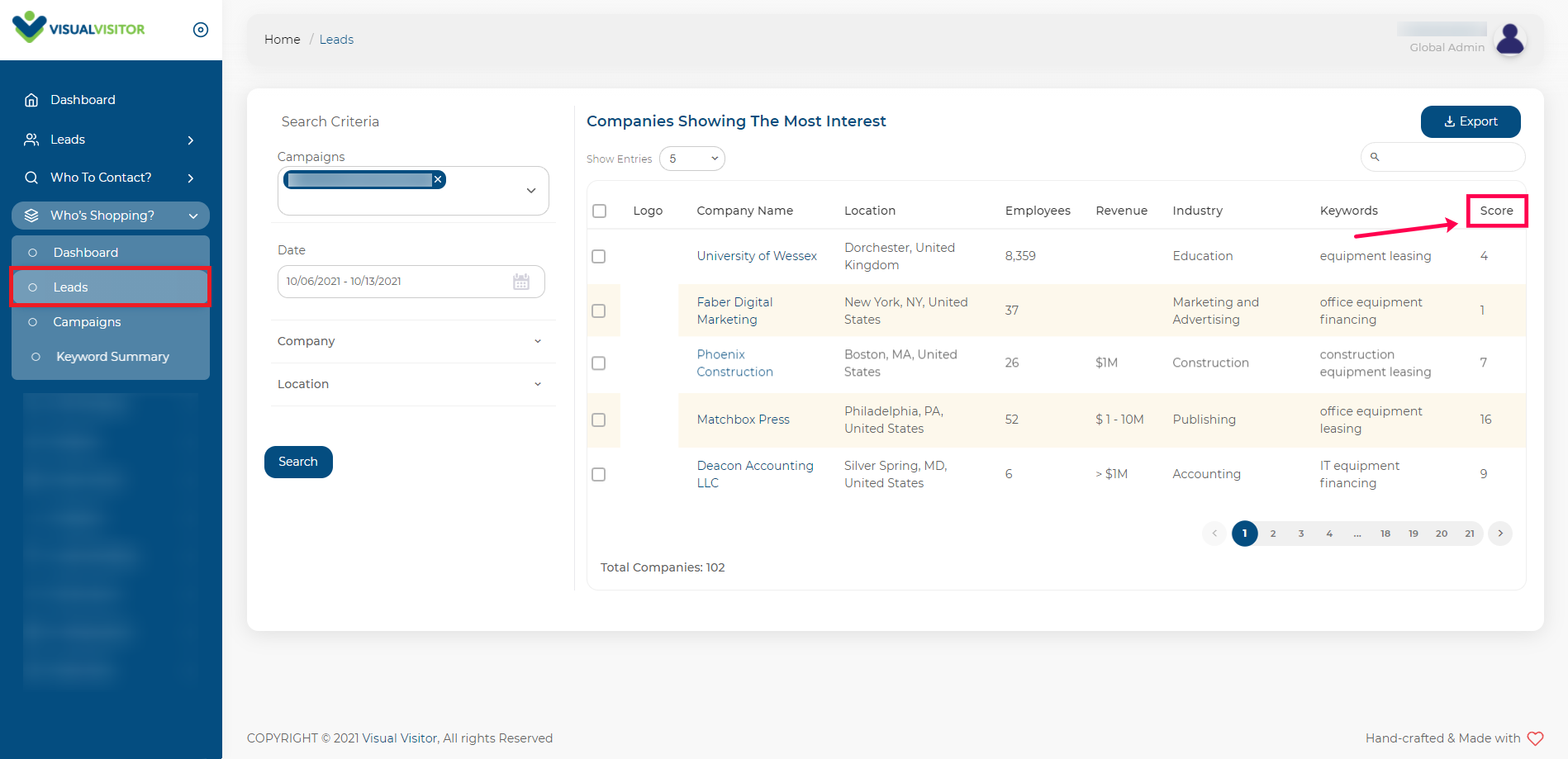Go to page 21

pyautogui.click(x=1470, y=534)
